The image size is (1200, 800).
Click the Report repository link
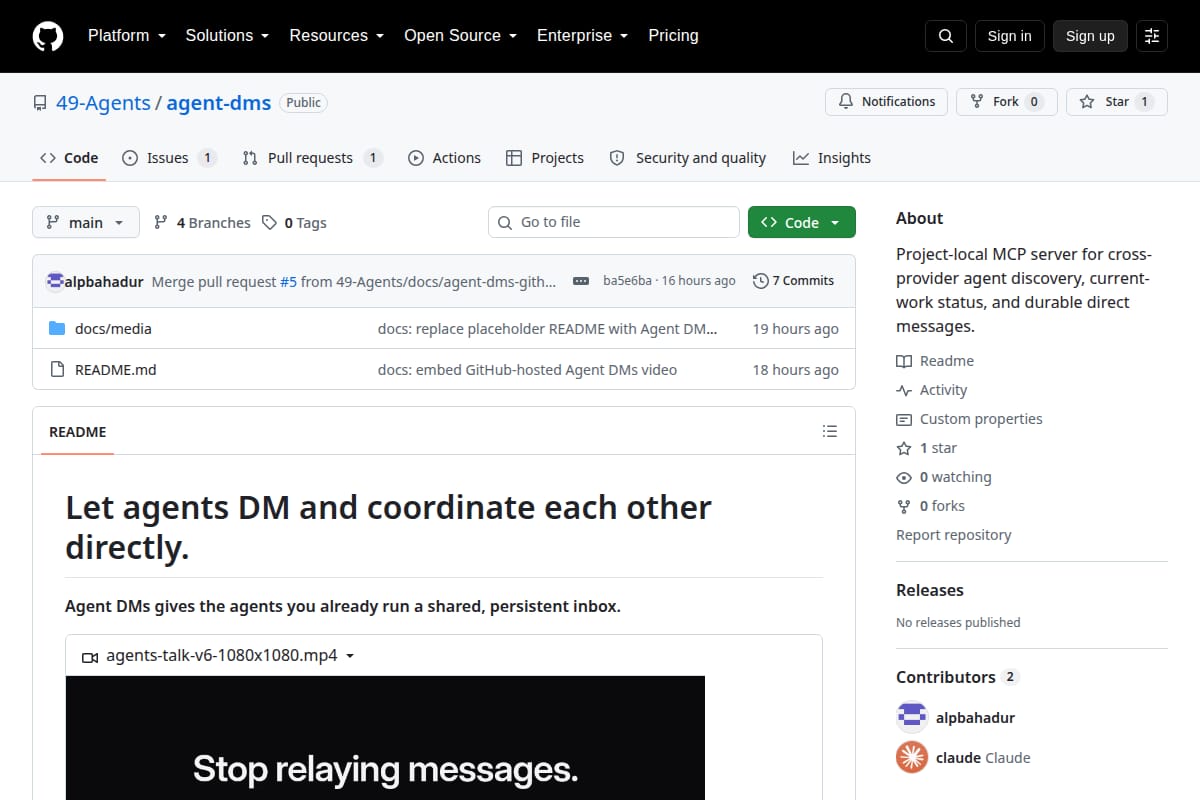954,535
